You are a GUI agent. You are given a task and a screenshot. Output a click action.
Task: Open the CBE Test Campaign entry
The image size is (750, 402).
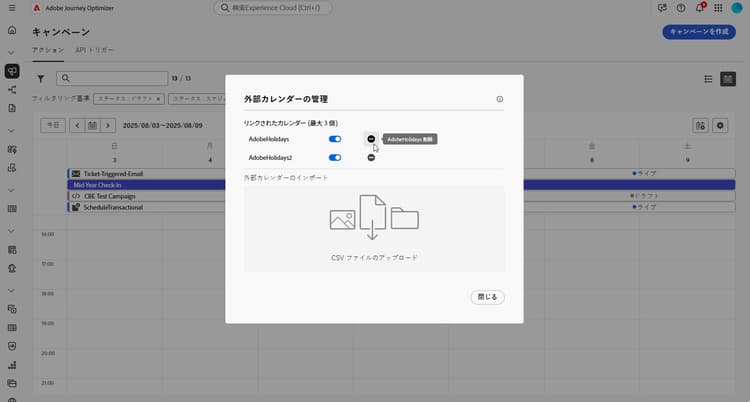[x=110, y=196]
